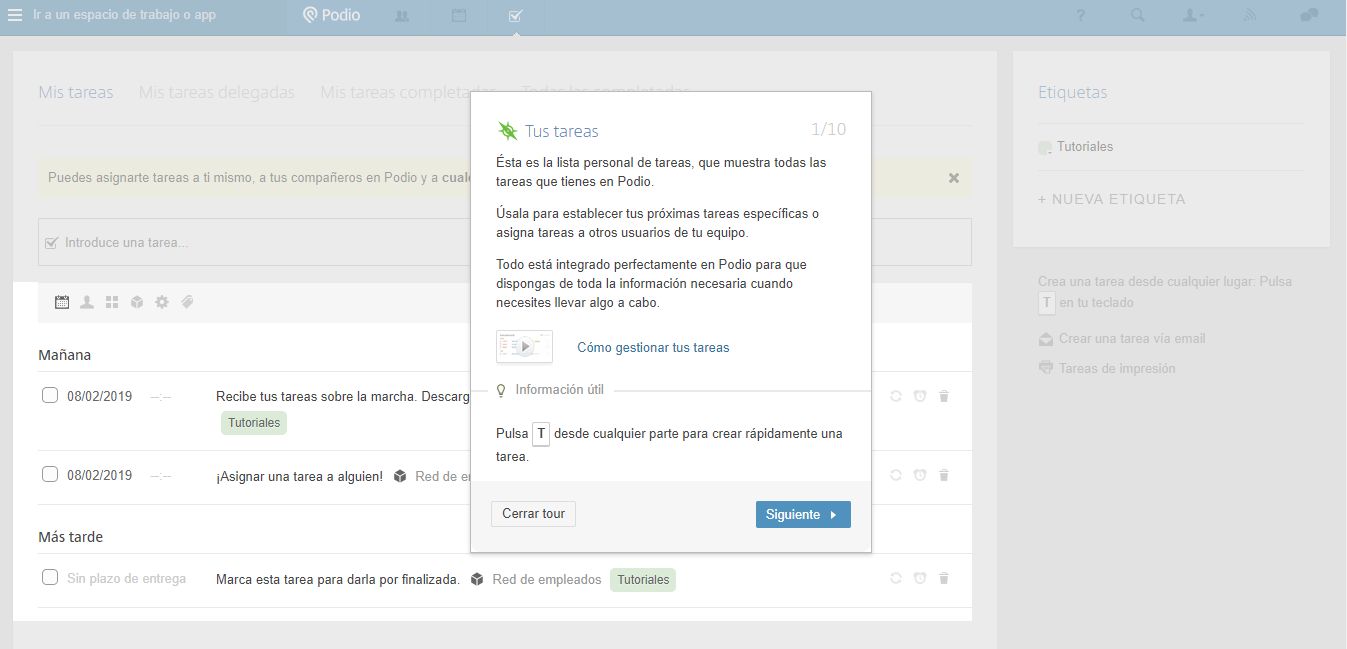Select the 'Mis tareas' tab
1347x649 pixels.
(x=76, y=92)
